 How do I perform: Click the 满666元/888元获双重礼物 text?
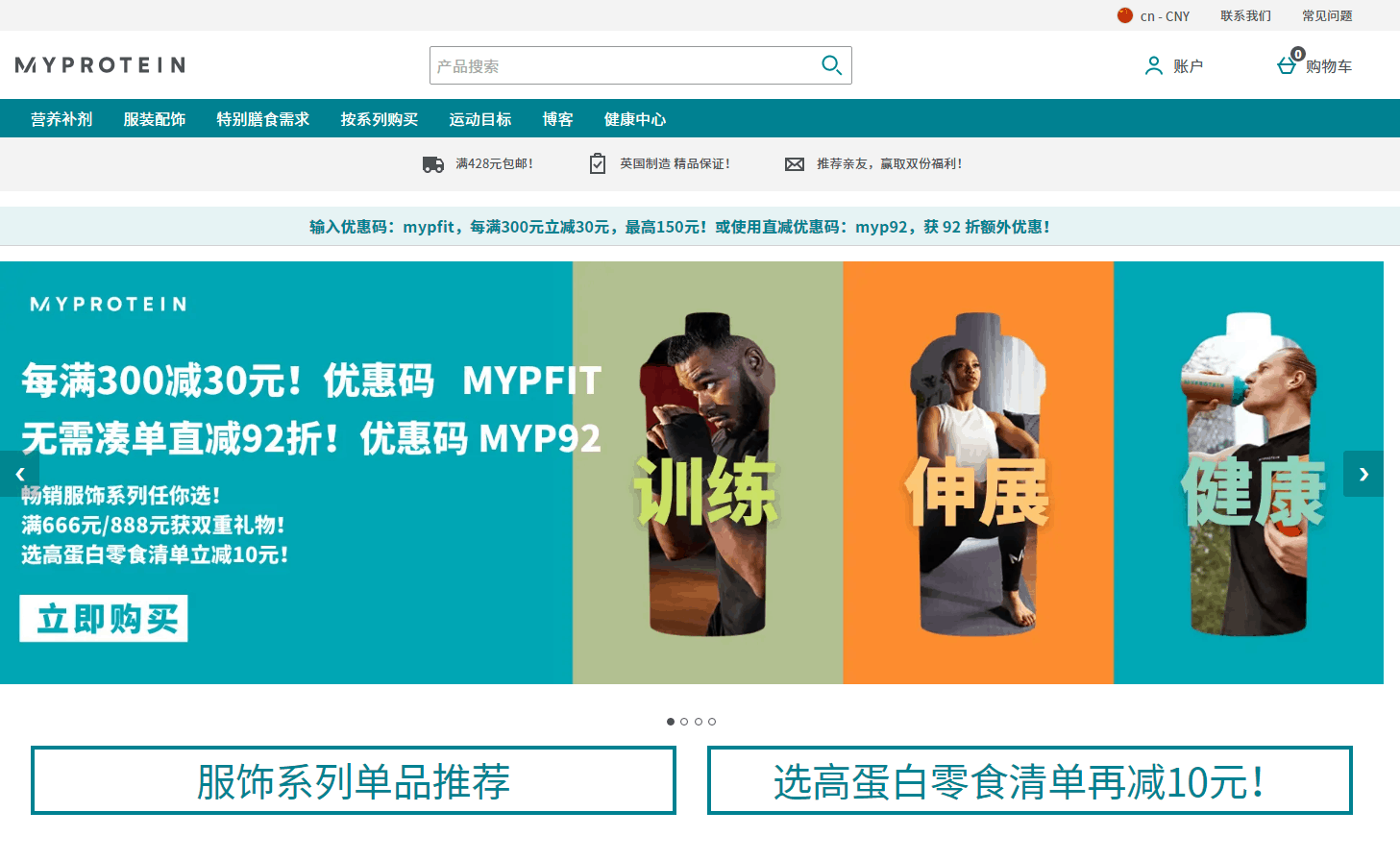(153, 526)
